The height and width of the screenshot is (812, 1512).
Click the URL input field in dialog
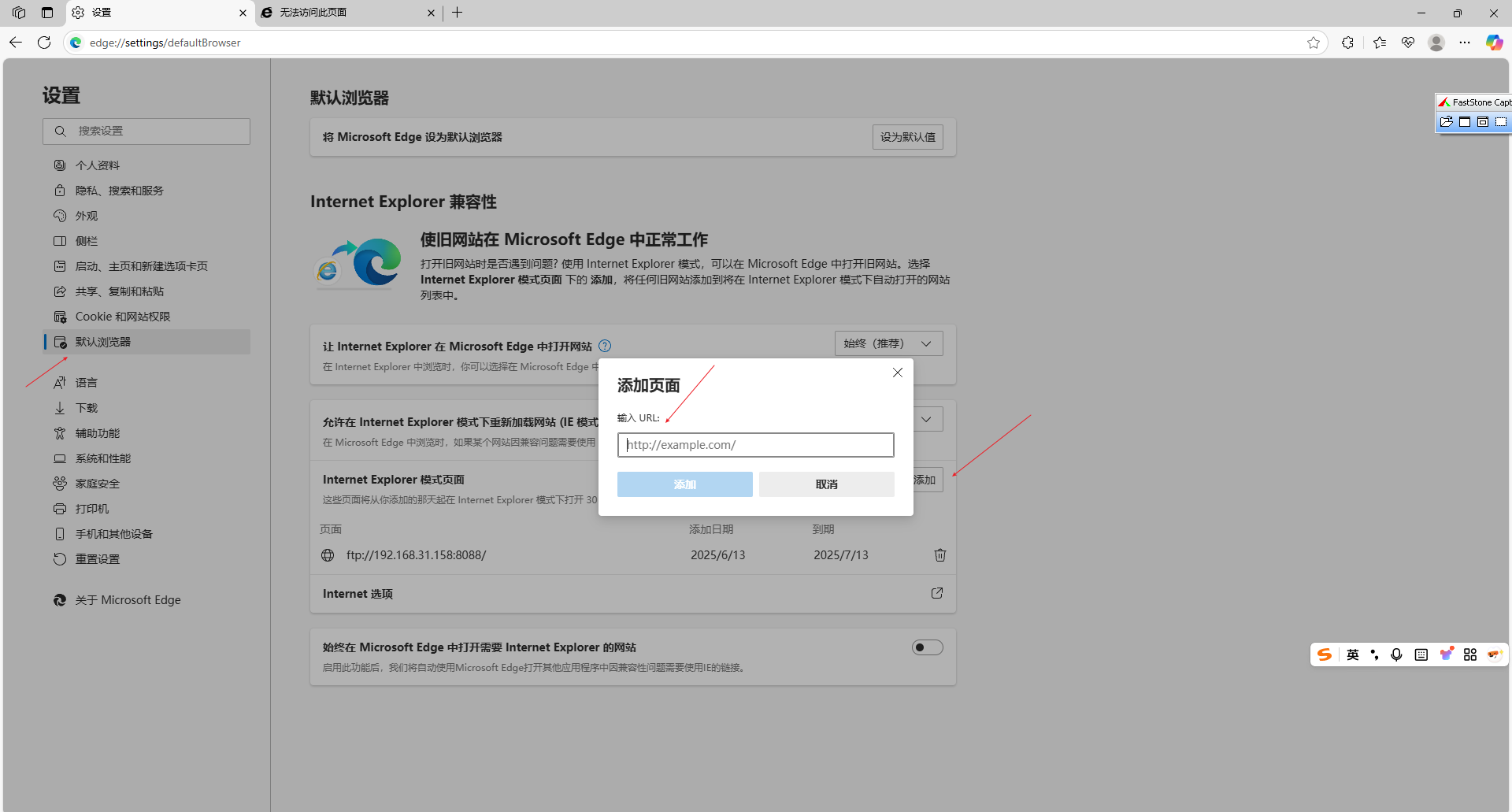[x=756, y=445]
